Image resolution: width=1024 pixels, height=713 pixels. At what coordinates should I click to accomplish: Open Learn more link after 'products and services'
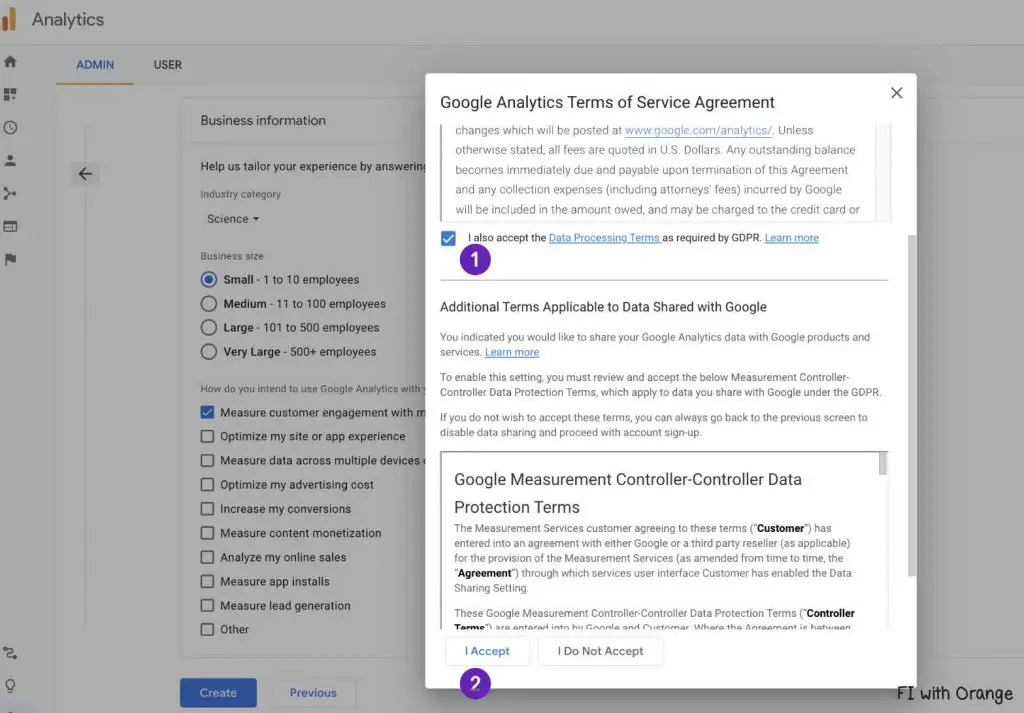[512, 352]
